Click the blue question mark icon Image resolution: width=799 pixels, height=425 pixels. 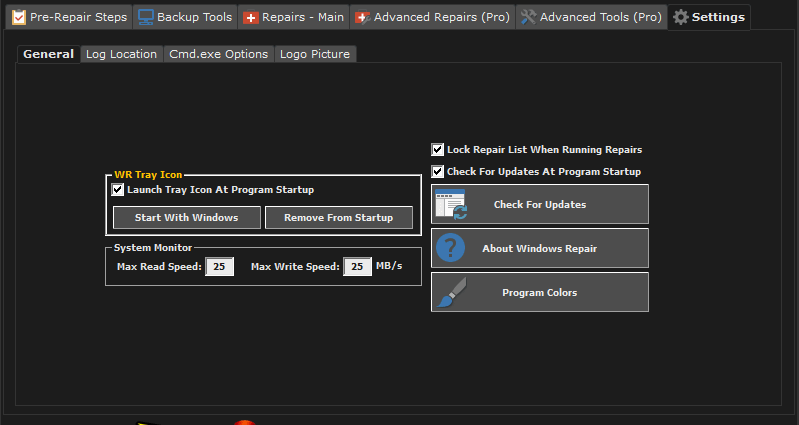click(450, 248)
